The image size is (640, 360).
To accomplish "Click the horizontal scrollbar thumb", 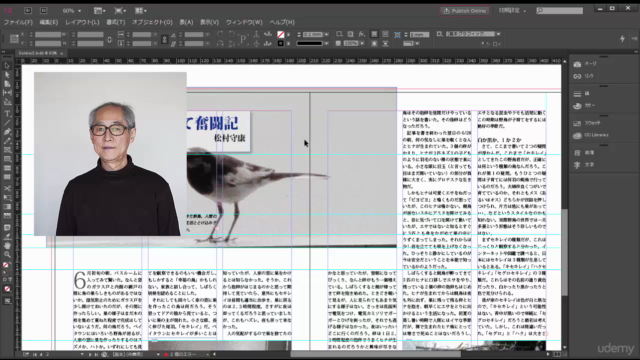I will pos(376,354).
